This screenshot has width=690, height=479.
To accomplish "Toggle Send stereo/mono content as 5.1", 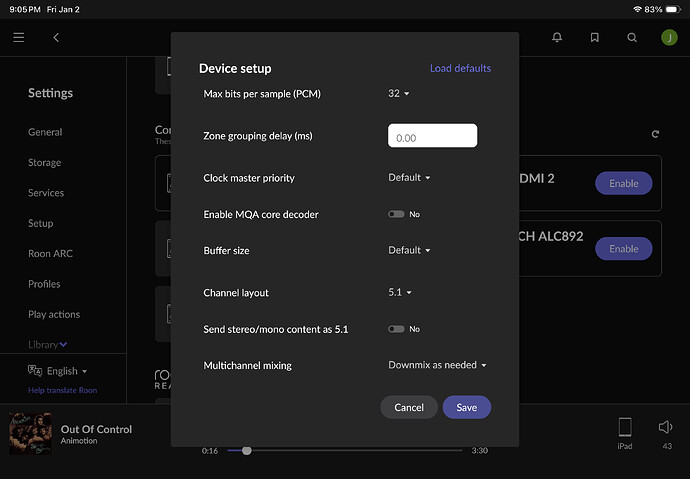I will (x=397, y=329).
